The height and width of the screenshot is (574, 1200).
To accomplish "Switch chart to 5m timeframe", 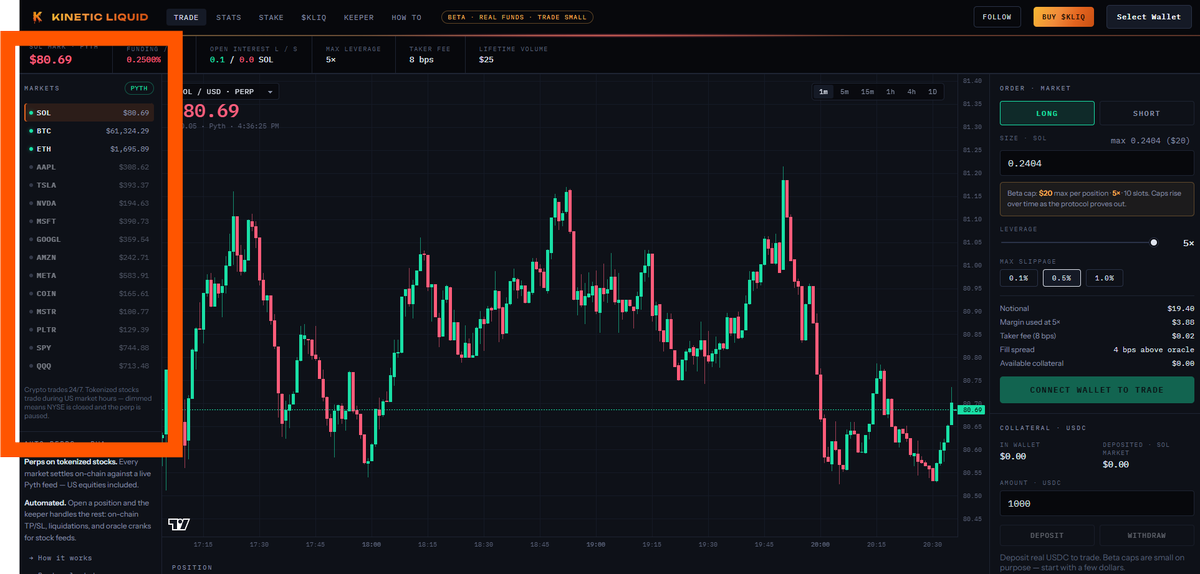I will (845, 91).
